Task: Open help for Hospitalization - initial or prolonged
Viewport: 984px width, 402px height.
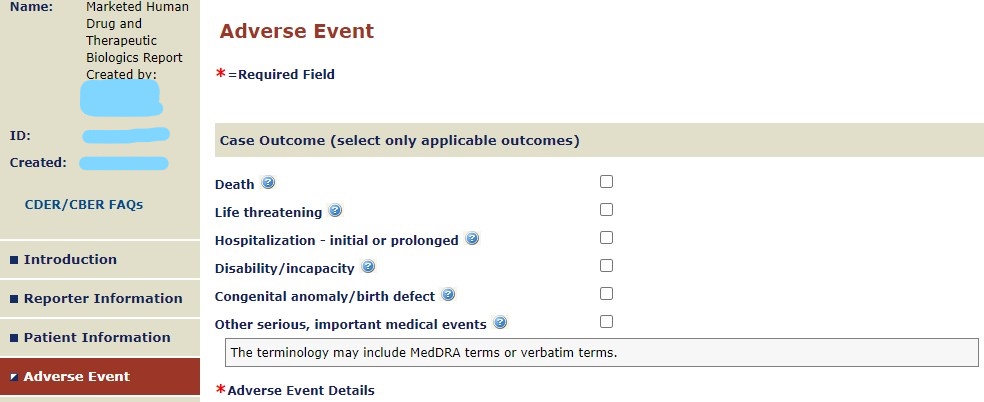Action: (x=472, y=240)
